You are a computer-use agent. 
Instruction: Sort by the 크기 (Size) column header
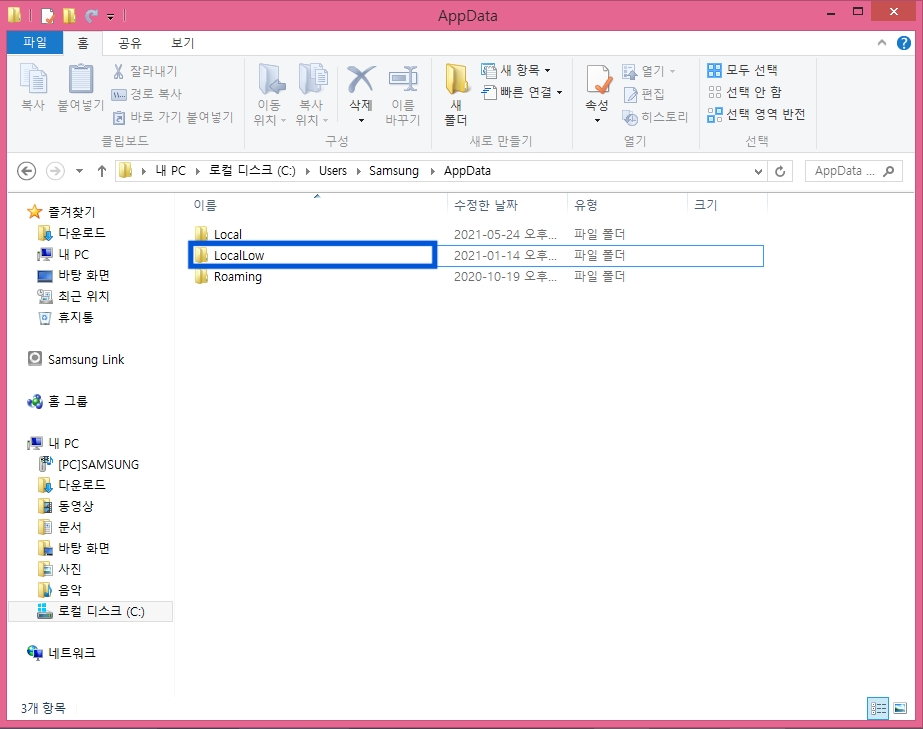705,205
